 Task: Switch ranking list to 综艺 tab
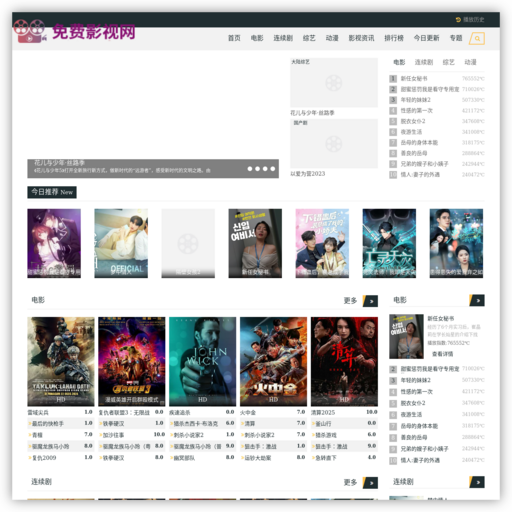point(448,62)
